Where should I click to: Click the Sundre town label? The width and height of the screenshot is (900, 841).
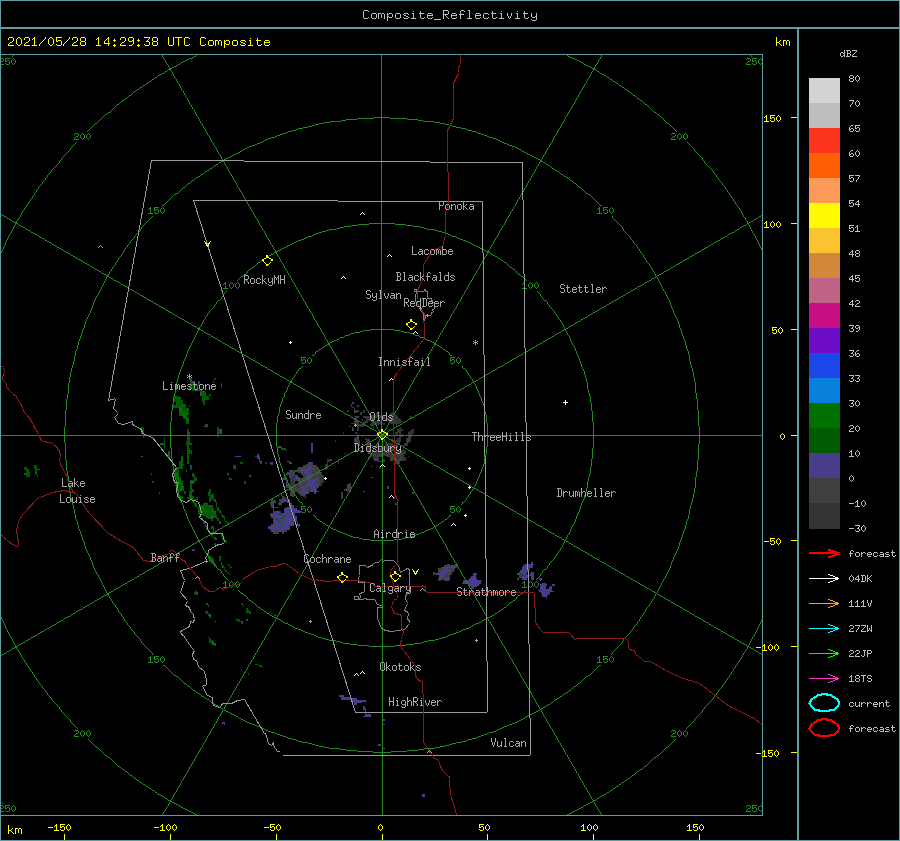[x=303, y=414]
